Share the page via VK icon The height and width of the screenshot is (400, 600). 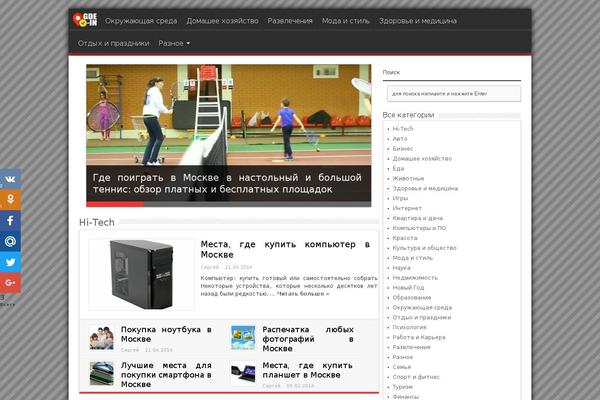(10, 179)
